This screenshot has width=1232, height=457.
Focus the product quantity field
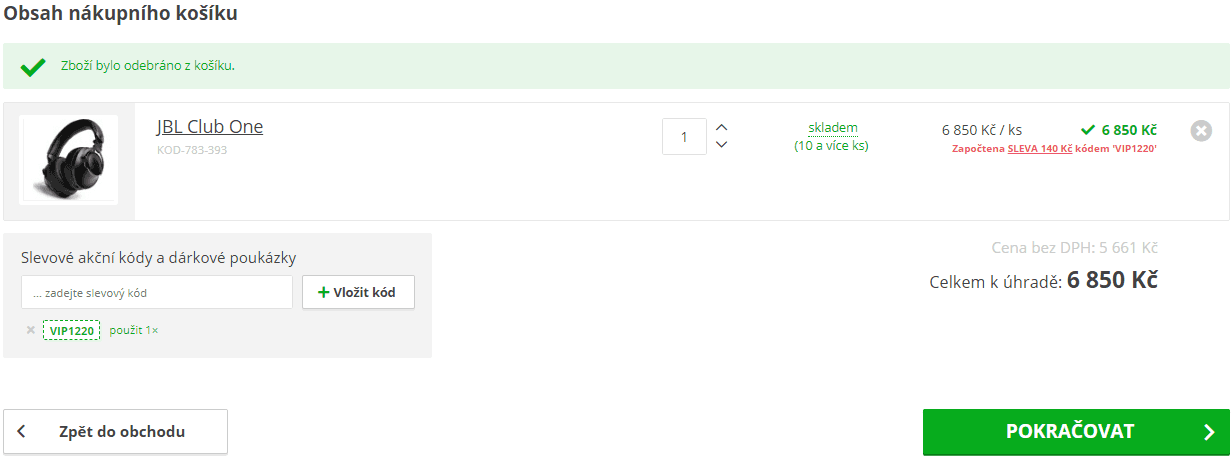click(x=684, y=137)
